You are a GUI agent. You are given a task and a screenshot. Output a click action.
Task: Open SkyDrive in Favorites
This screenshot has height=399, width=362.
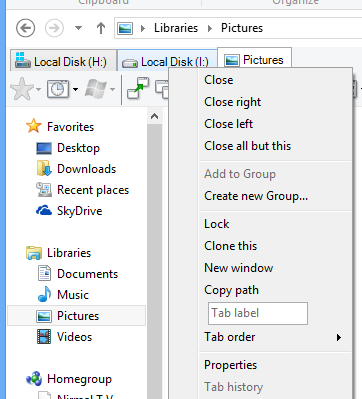(x=79, y=211)
